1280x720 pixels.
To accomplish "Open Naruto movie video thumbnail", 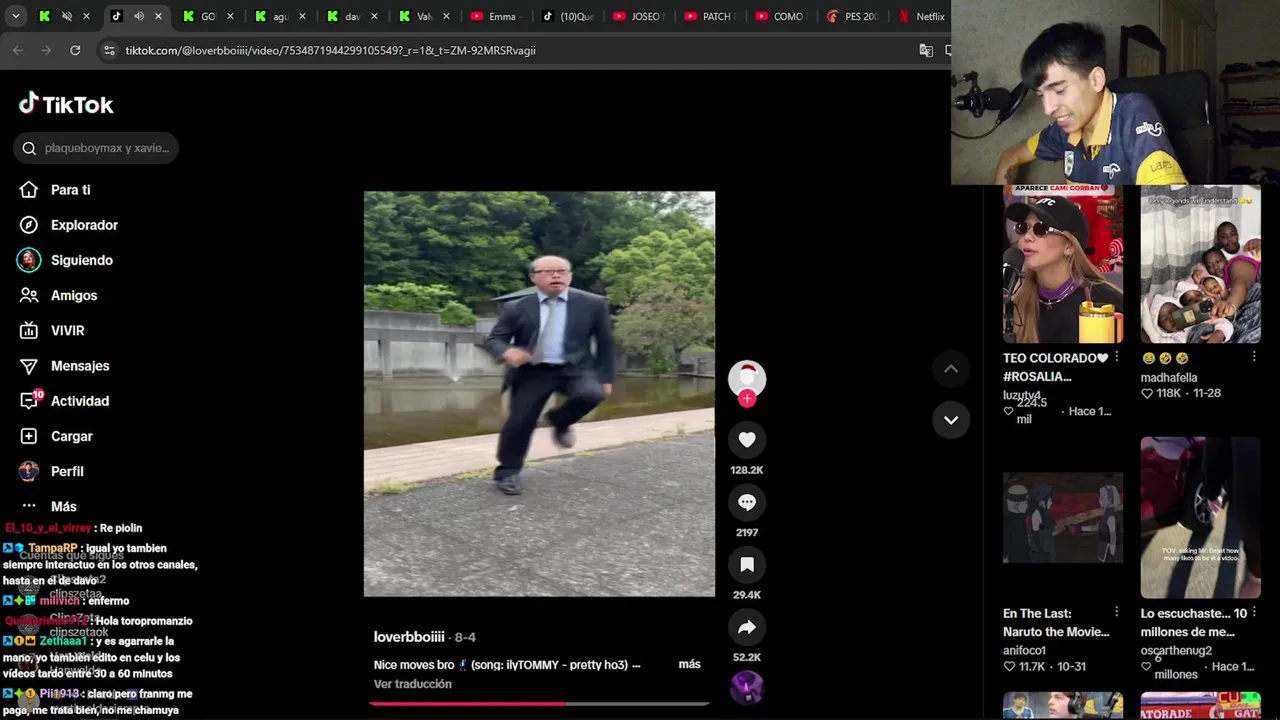I will 1062,518.
